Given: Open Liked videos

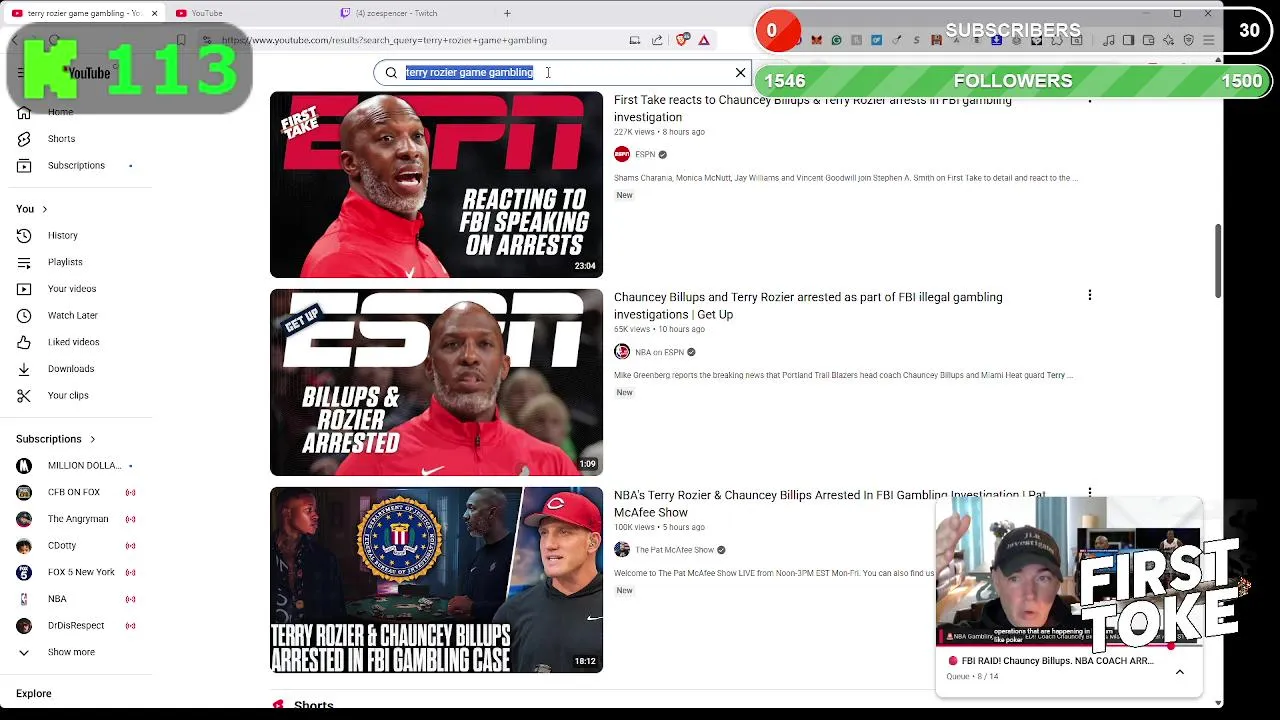Looking at the screenshot, I should [73, 342].
